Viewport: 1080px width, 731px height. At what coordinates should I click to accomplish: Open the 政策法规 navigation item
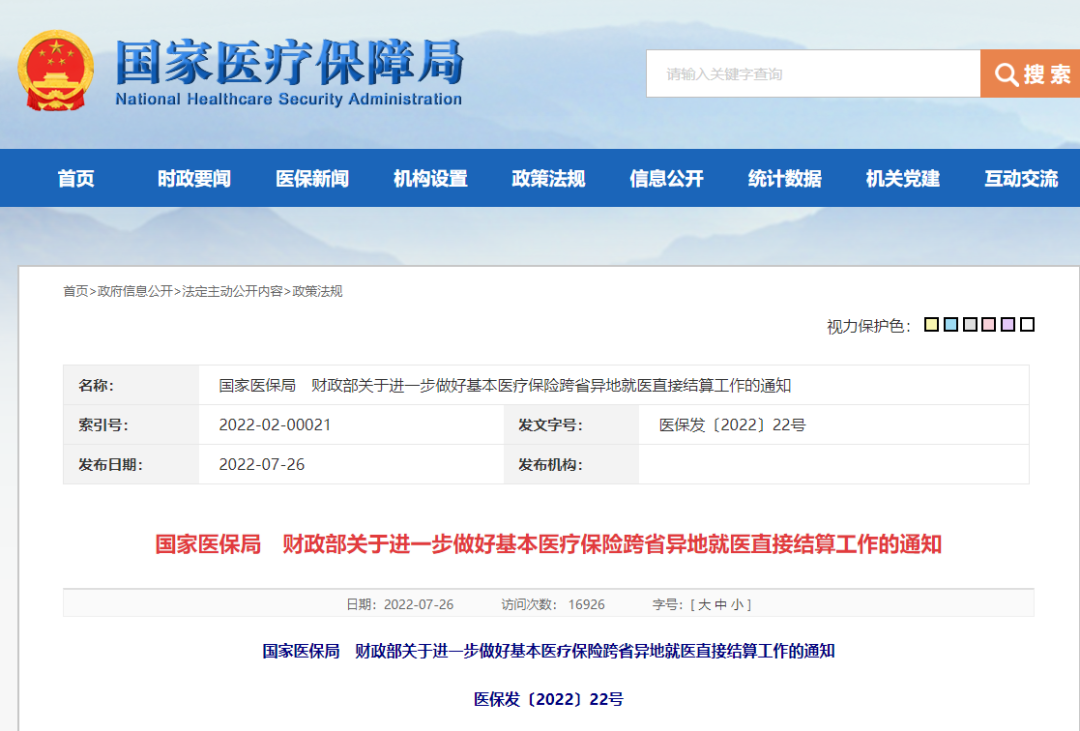pyautogui.click(x=548, y=178)
